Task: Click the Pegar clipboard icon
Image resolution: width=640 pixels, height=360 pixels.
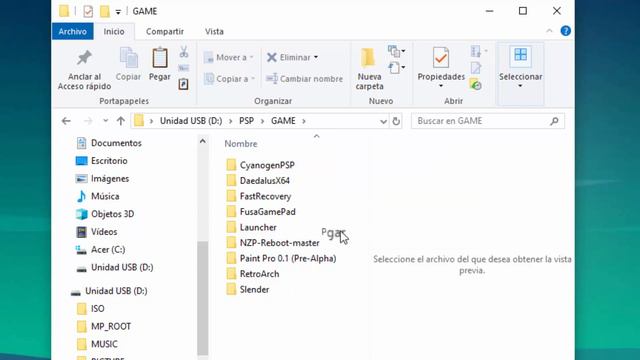Action: tap(160, 58)
